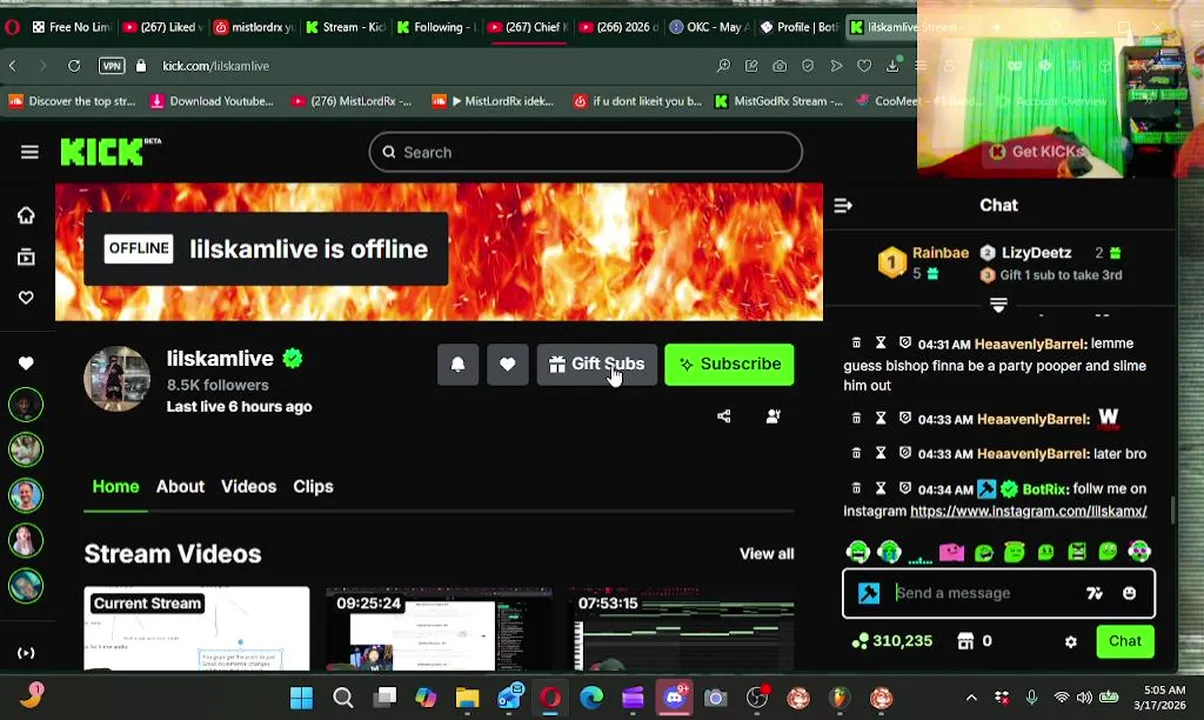Click LizyDeetz in the gift leaderboard

[x=1036, y=253]
